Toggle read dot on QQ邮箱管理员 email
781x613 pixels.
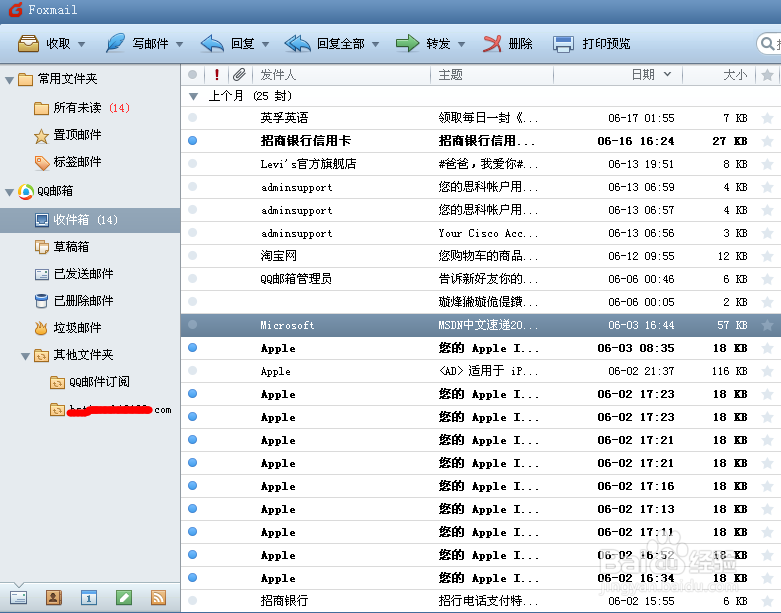(193, 278)
